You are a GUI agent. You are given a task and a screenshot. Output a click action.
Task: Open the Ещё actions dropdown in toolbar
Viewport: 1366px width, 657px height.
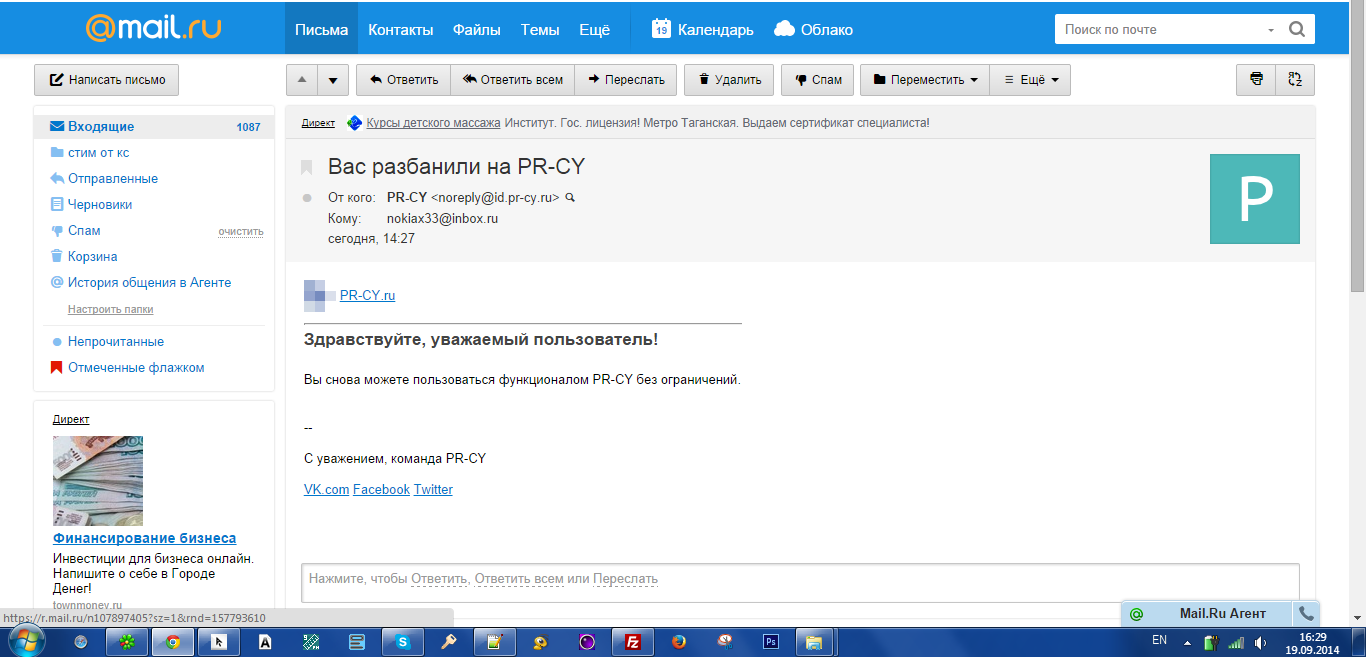tap(1030, 80)
